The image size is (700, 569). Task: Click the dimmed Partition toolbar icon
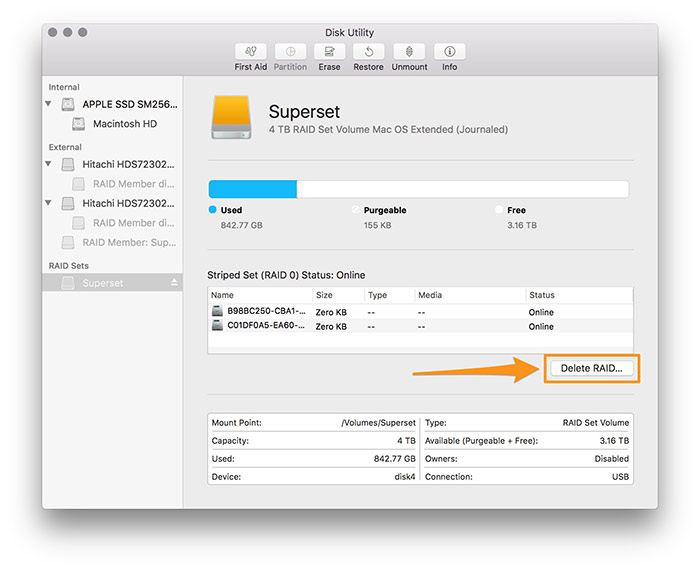[290, 52]
